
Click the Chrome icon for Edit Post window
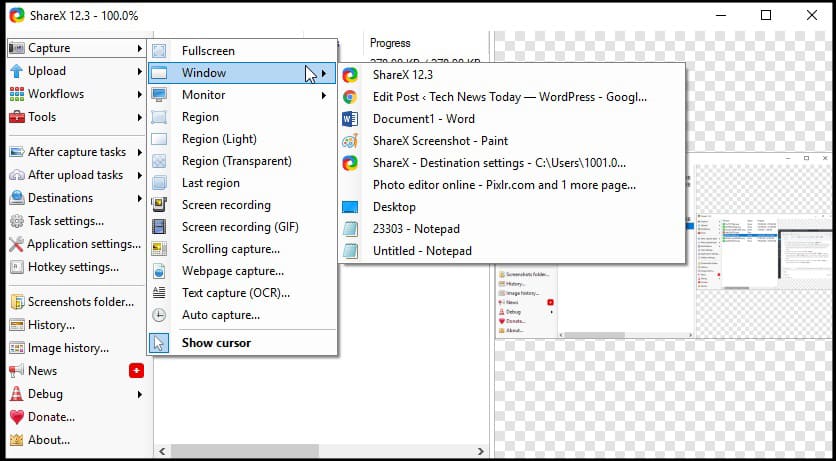(x=350, y=97)
